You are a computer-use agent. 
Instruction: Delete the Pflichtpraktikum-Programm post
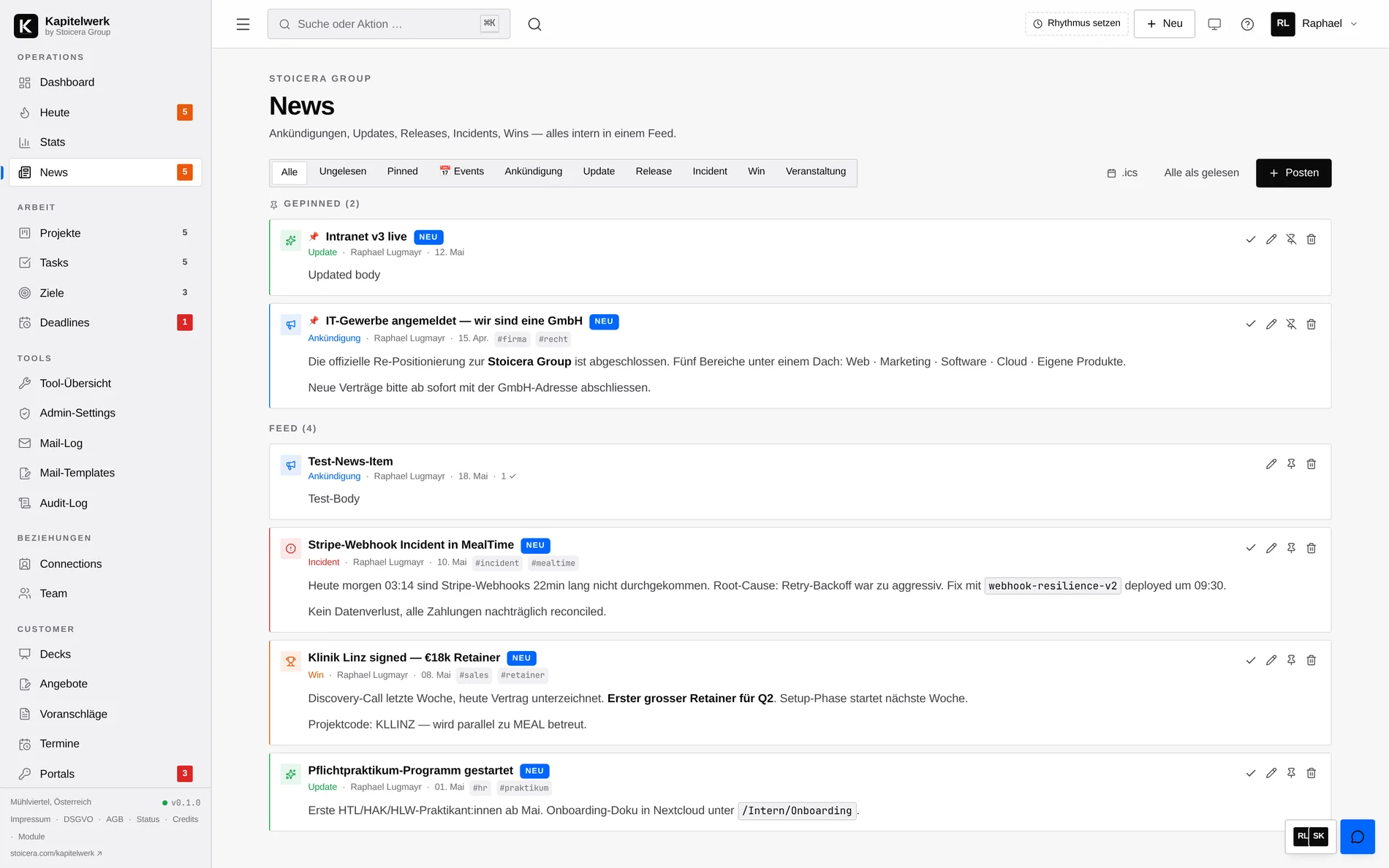(1312, 773)
